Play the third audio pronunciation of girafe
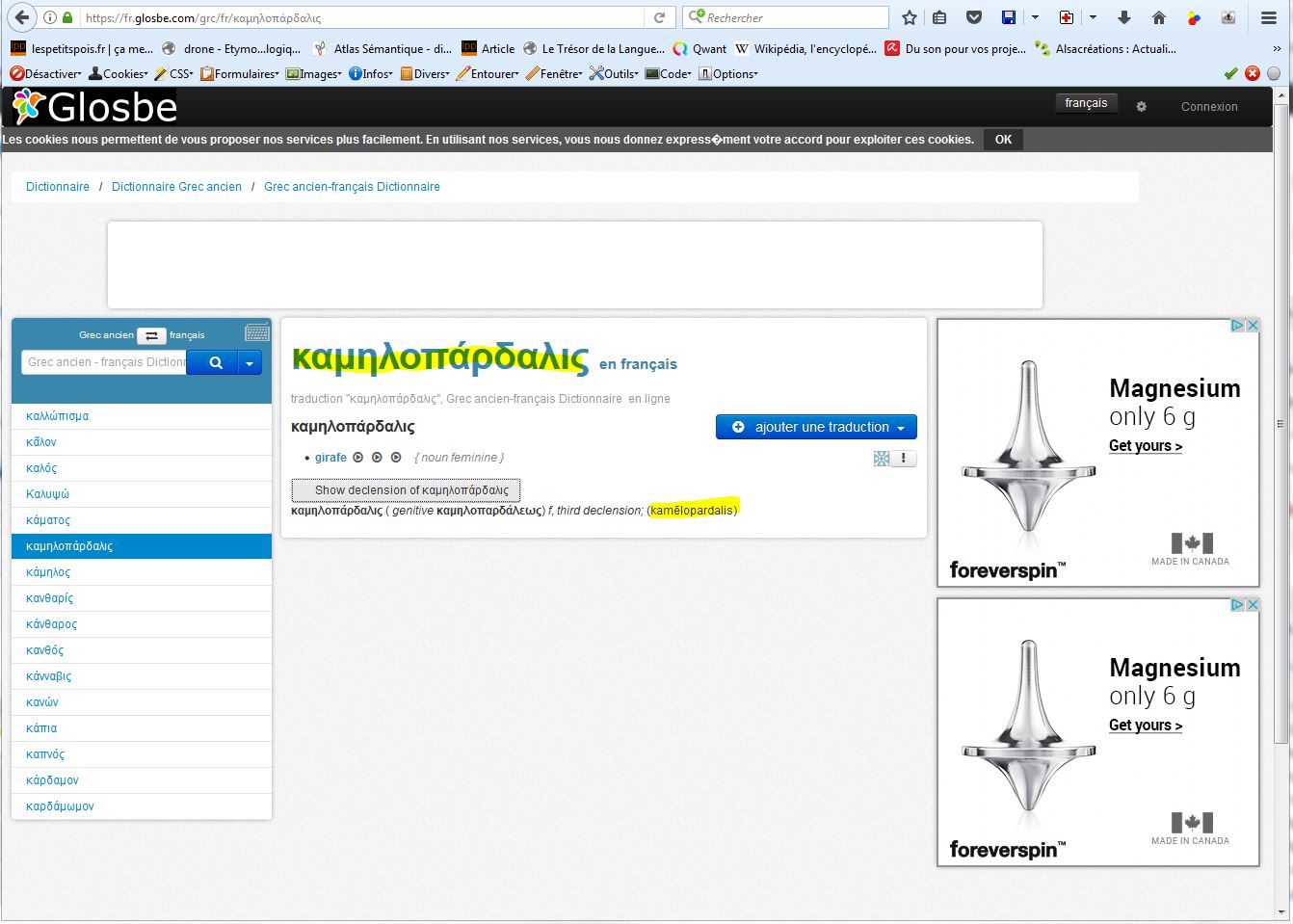Viewport: 1293px width, 924px height. 396,458
